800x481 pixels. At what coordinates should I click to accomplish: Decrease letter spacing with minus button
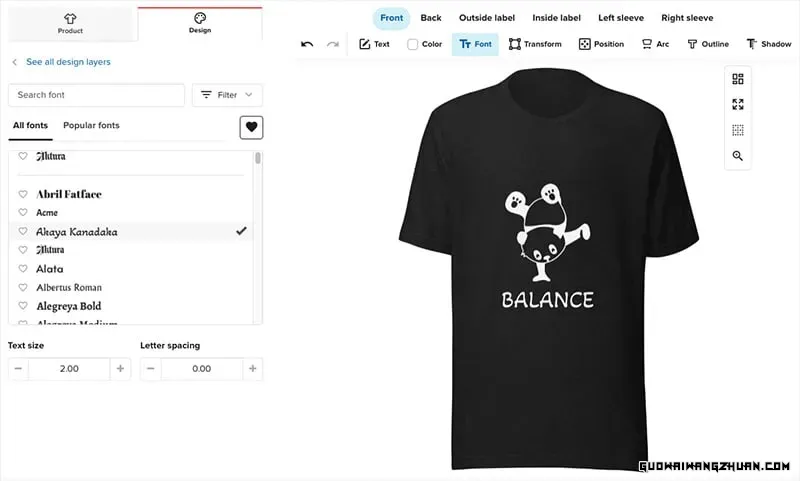click(151, 369)
